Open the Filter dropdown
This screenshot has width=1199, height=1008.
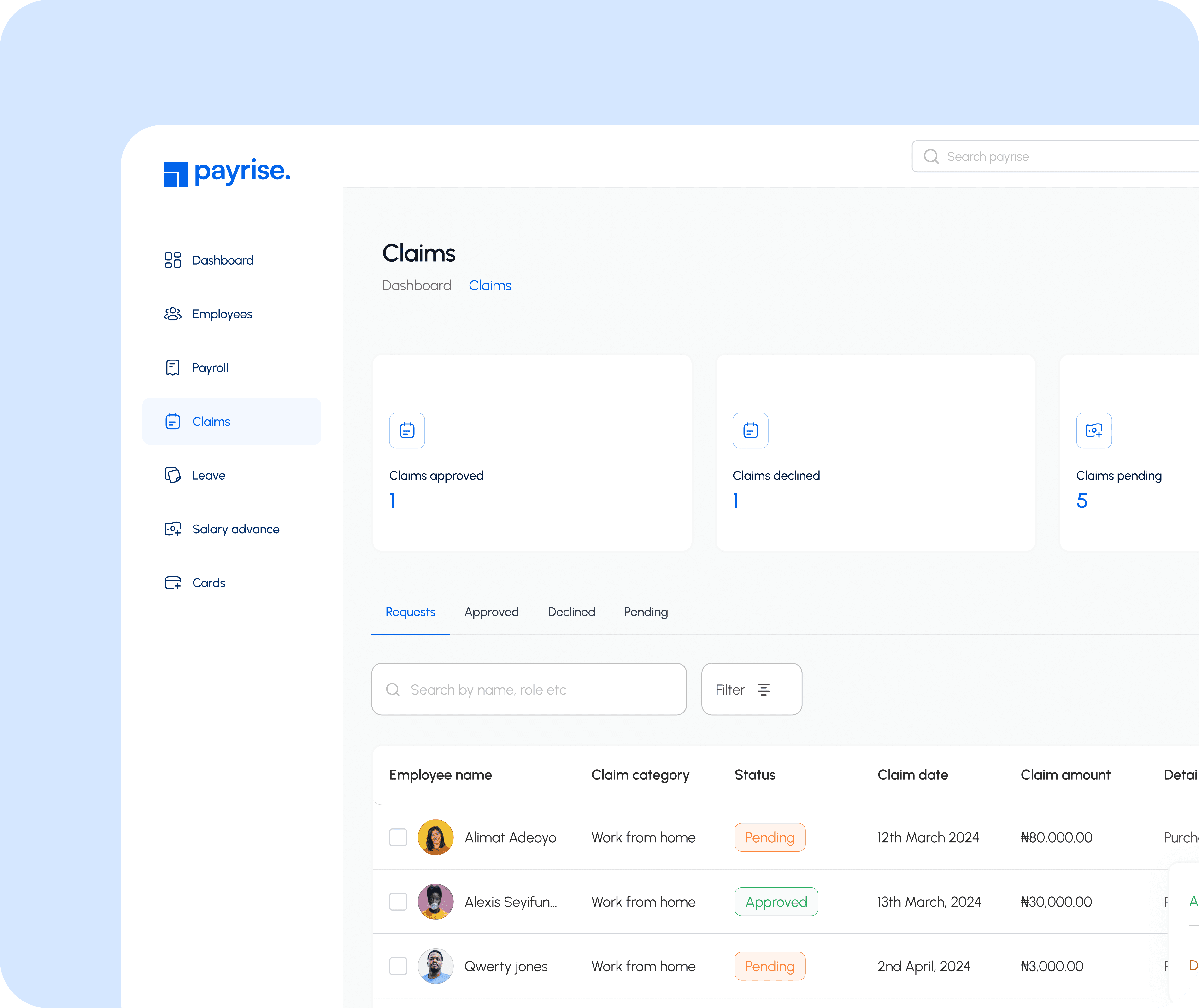751,689
